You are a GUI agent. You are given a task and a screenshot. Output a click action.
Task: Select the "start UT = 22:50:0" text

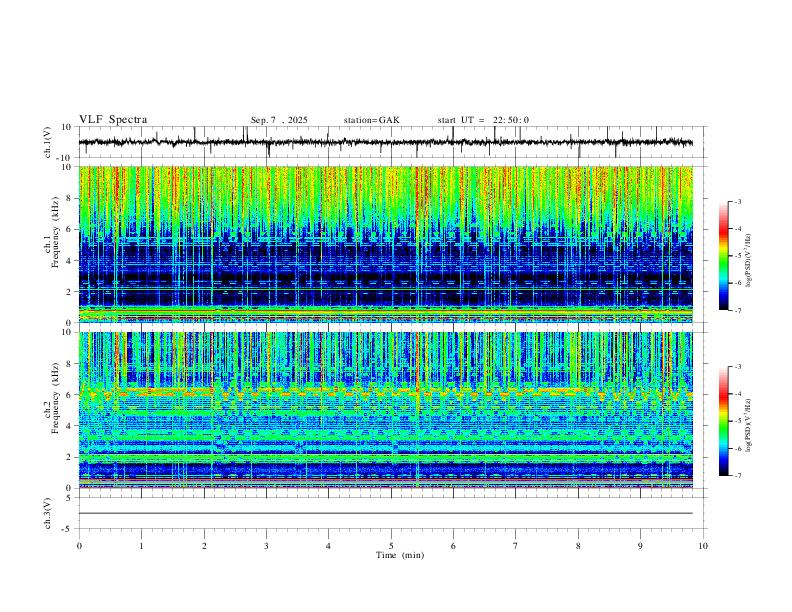click(x=483, y=120)
